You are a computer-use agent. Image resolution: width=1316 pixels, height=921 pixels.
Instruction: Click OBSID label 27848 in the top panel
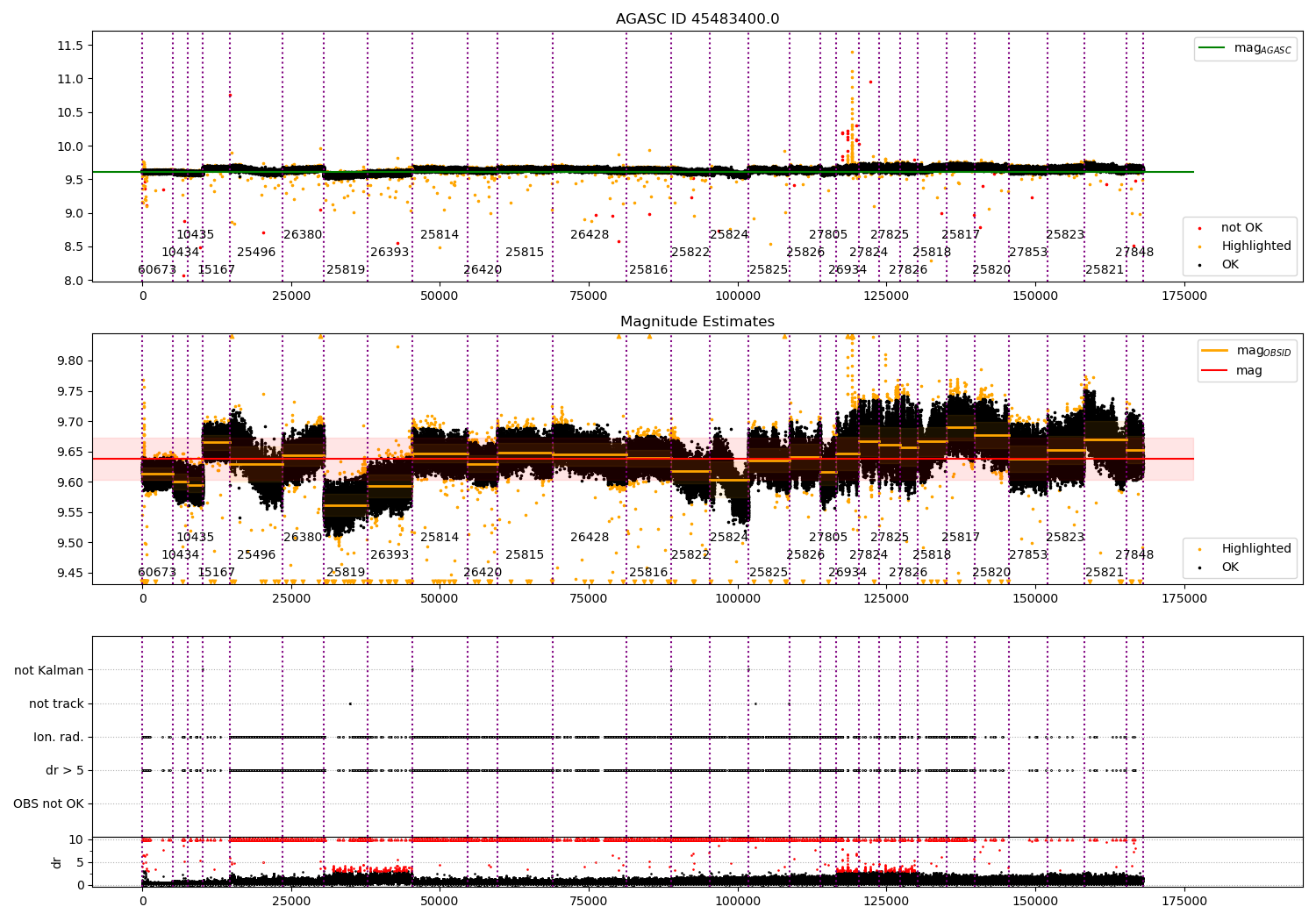(1134, 253)
